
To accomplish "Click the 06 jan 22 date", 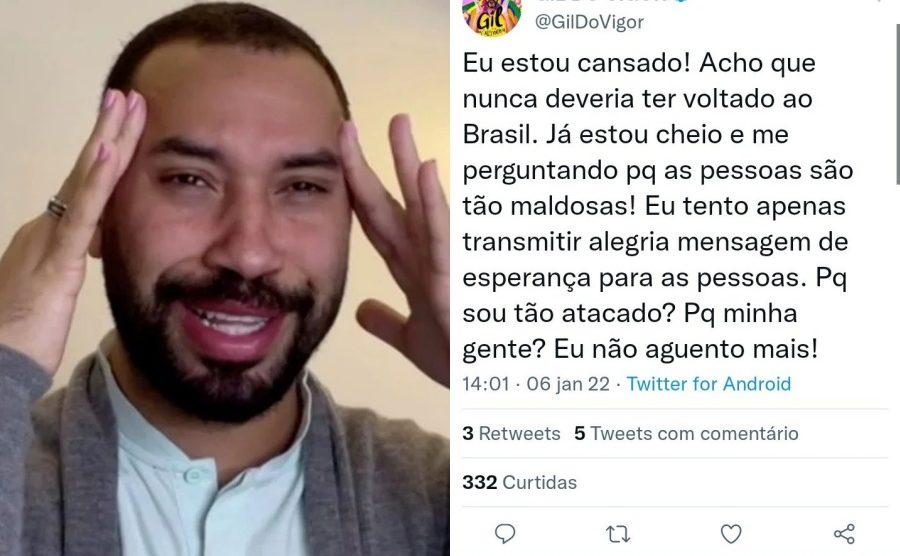I will (x=568, y=383).
